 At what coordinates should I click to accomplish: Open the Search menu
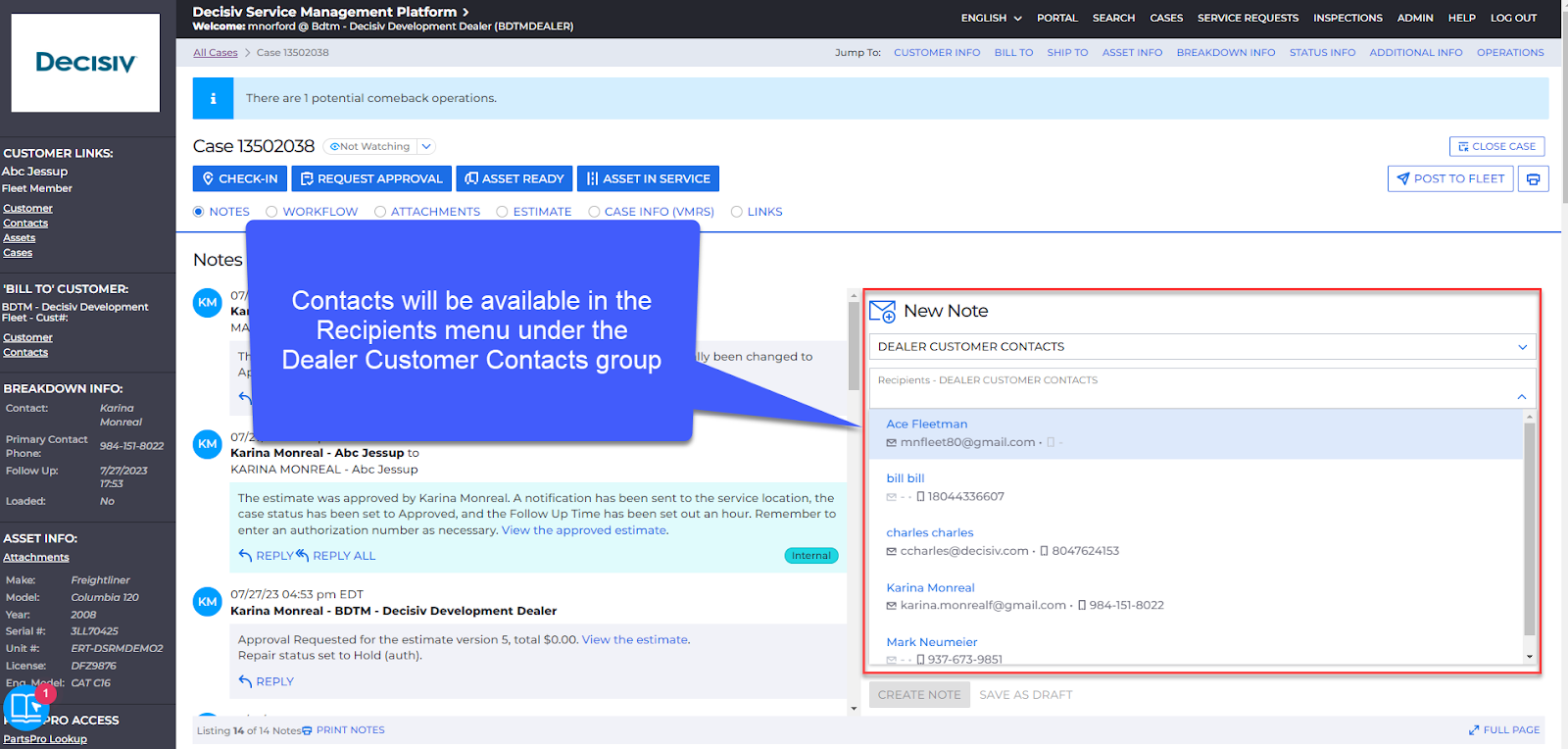(1113, 18)
